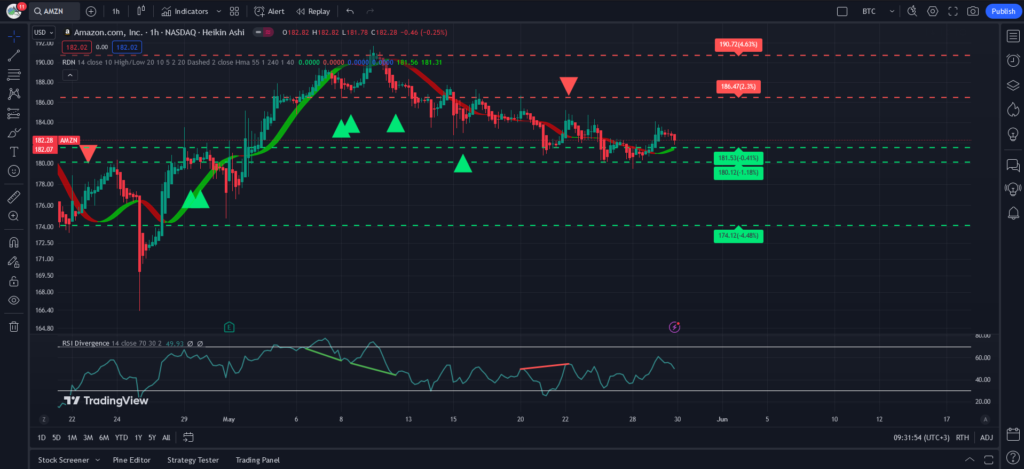Image resolution: width=1024 pixels, height=469 pixels.
Task: Toggle stay in drawing mode
Action: click(x=14, y=262)
